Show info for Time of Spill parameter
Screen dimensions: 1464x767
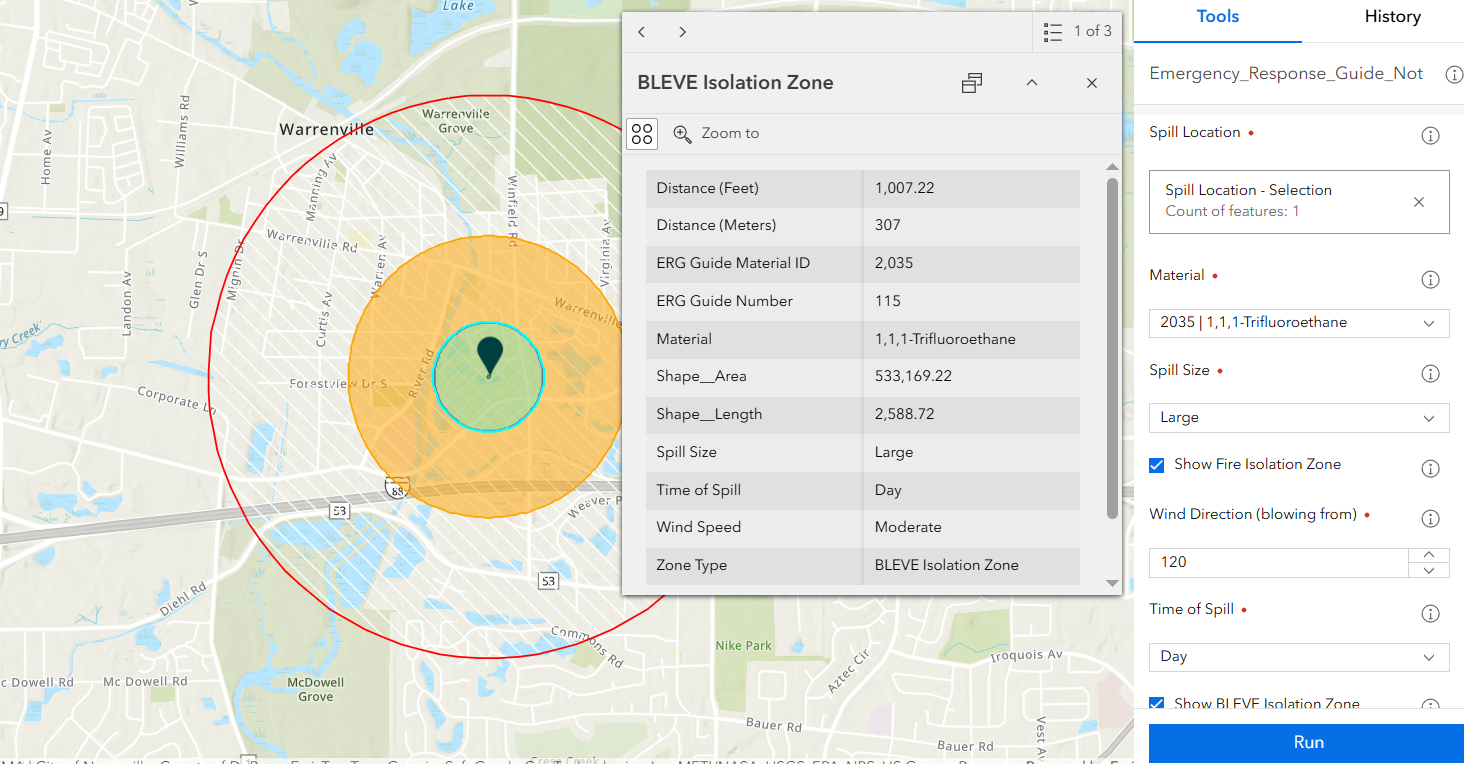[x=1431, y=613]
